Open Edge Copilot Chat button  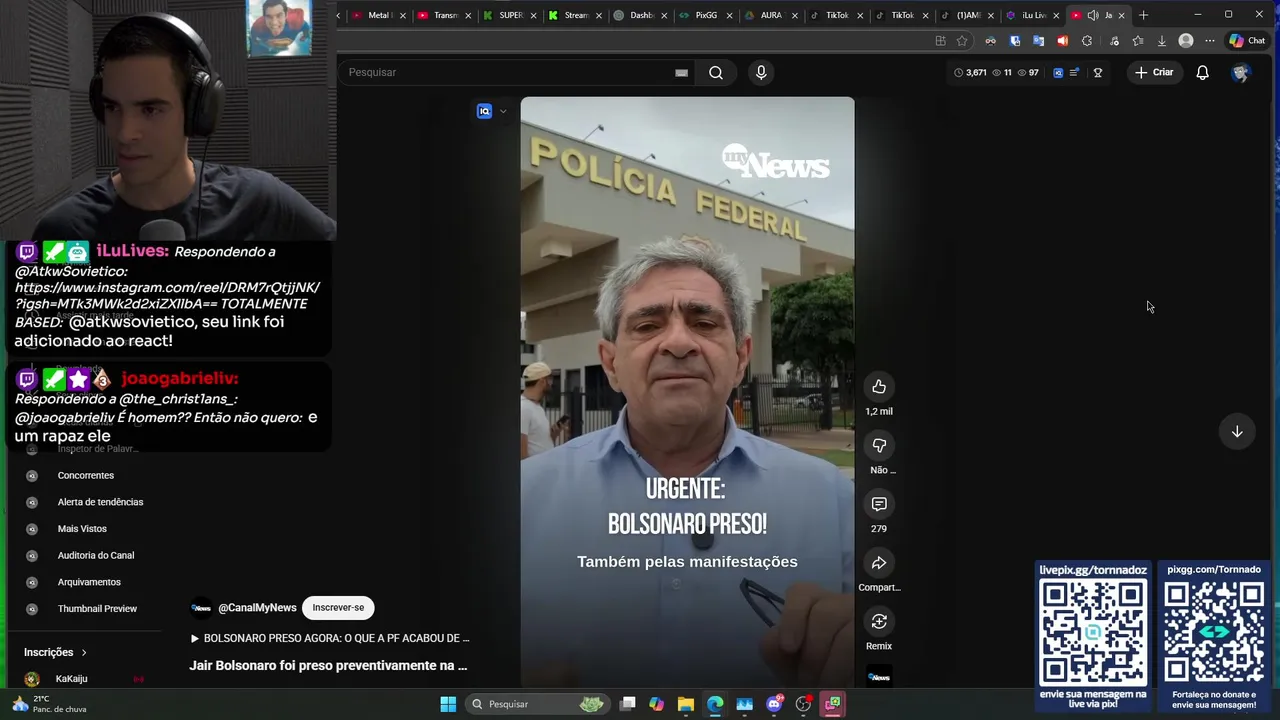click(1247, 41)
